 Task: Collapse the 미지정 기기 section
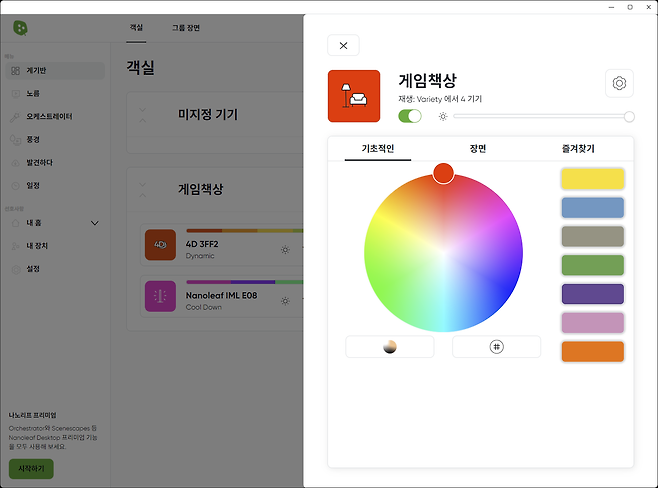click(x=142, y=114)
